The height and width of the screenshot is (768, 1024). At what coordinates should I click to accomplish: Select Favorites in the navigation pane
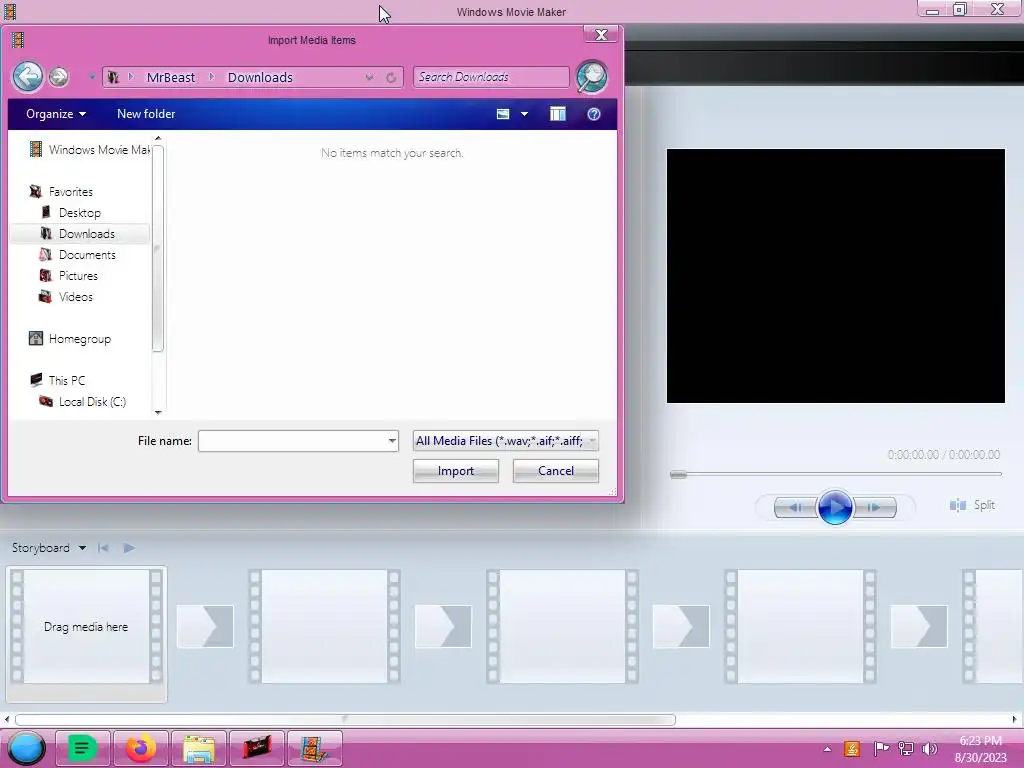tap(61, 191)
